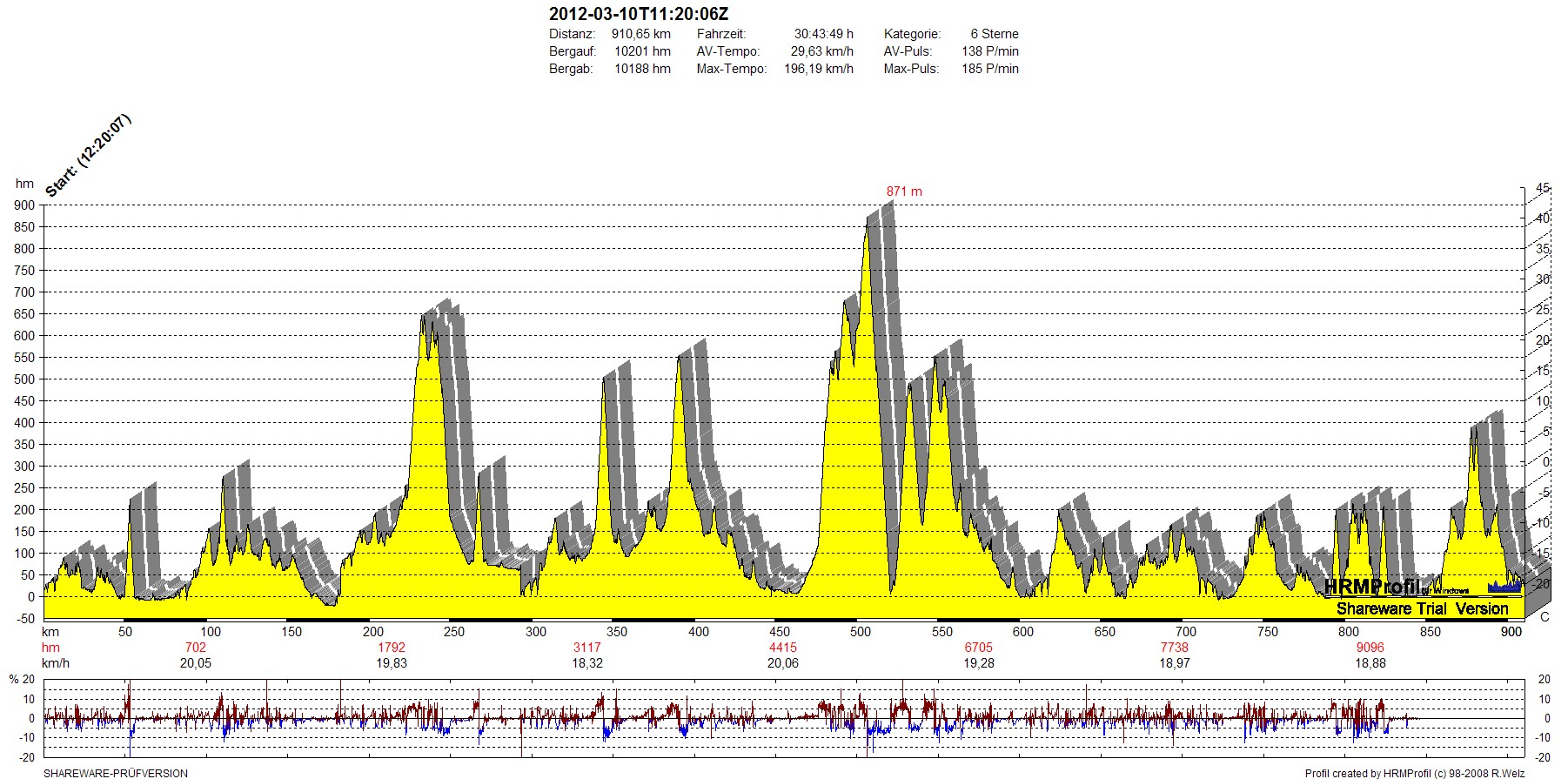Click the cumulative climb value 4415
Image resolution: width=1568 pixels, height=779 pixels.
click(x=782, y=648)
